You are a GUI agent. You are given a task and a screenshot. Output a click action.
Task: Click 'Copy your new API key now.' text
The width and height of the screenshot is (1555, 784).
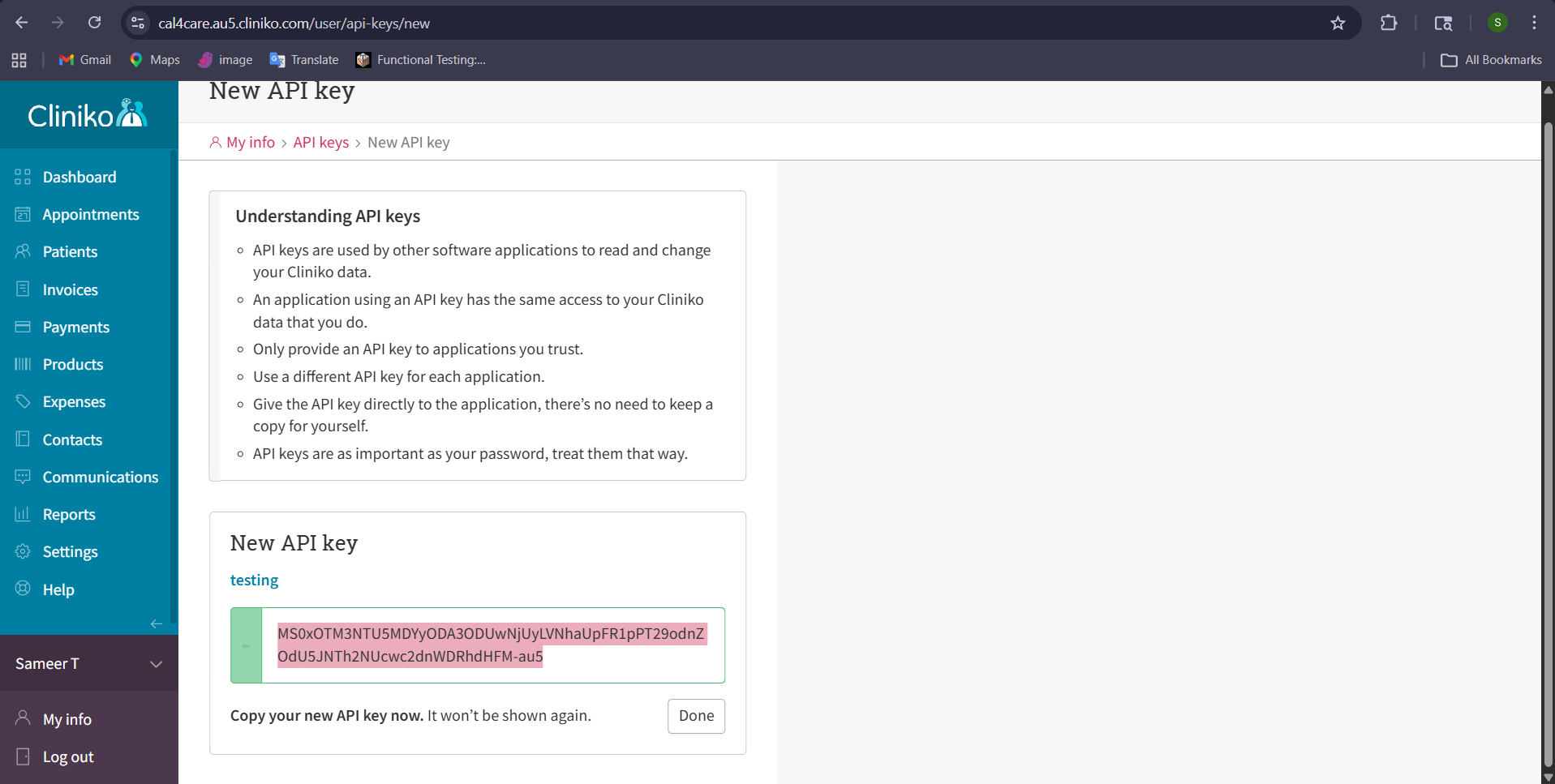pyautogui.click(x=327, y=716)
